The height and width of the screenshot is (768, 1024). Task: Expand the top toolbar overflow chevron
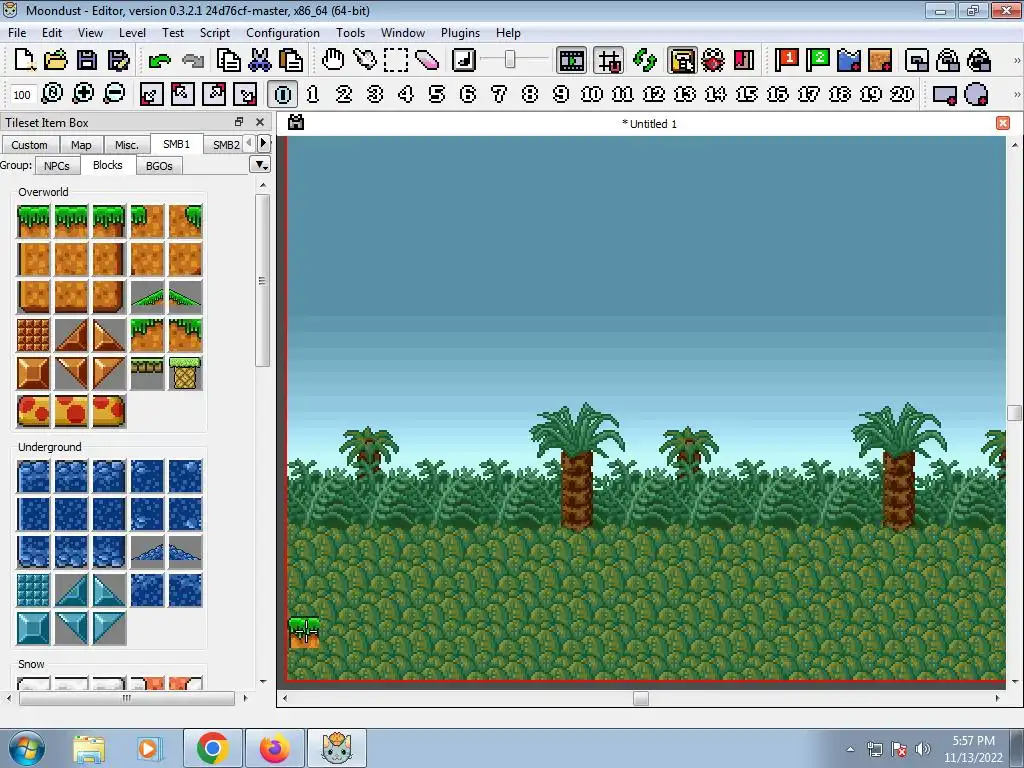click(x=1016, y=60)
